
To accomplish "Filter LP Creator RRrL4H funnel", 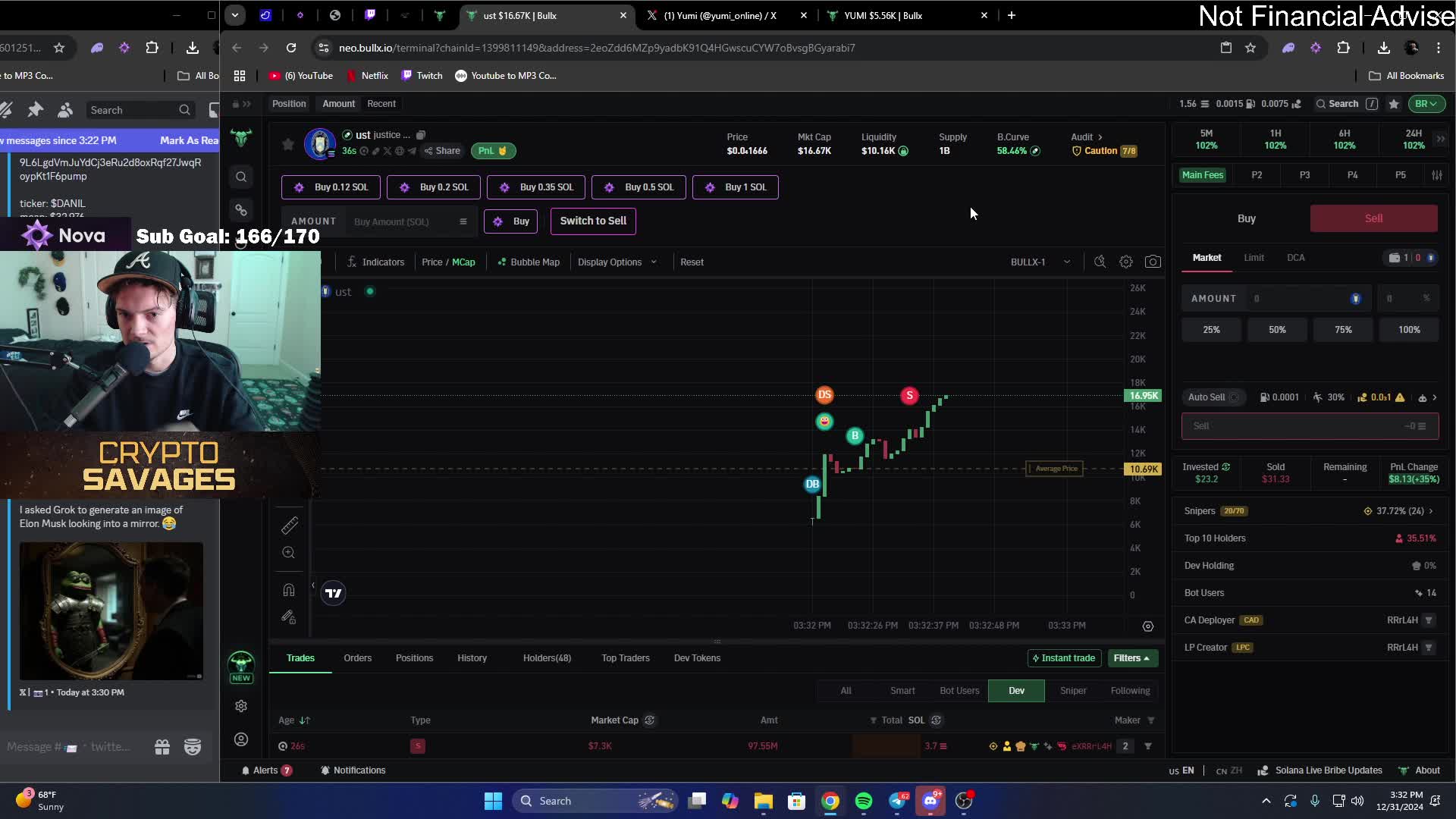I will tap(1429, 648).
